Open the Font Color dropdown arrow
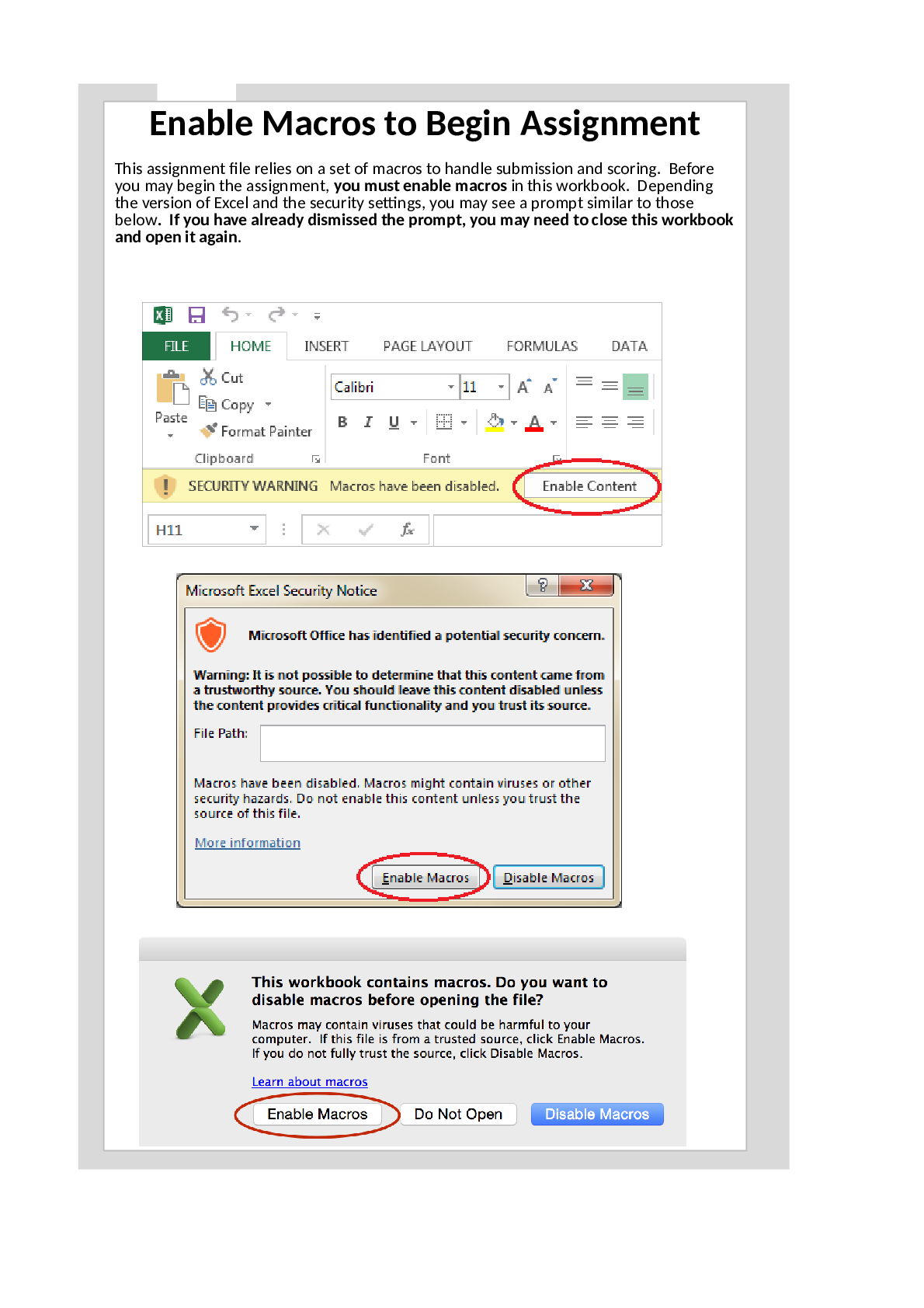The image size is (924, 1308). tap(554, 423)
